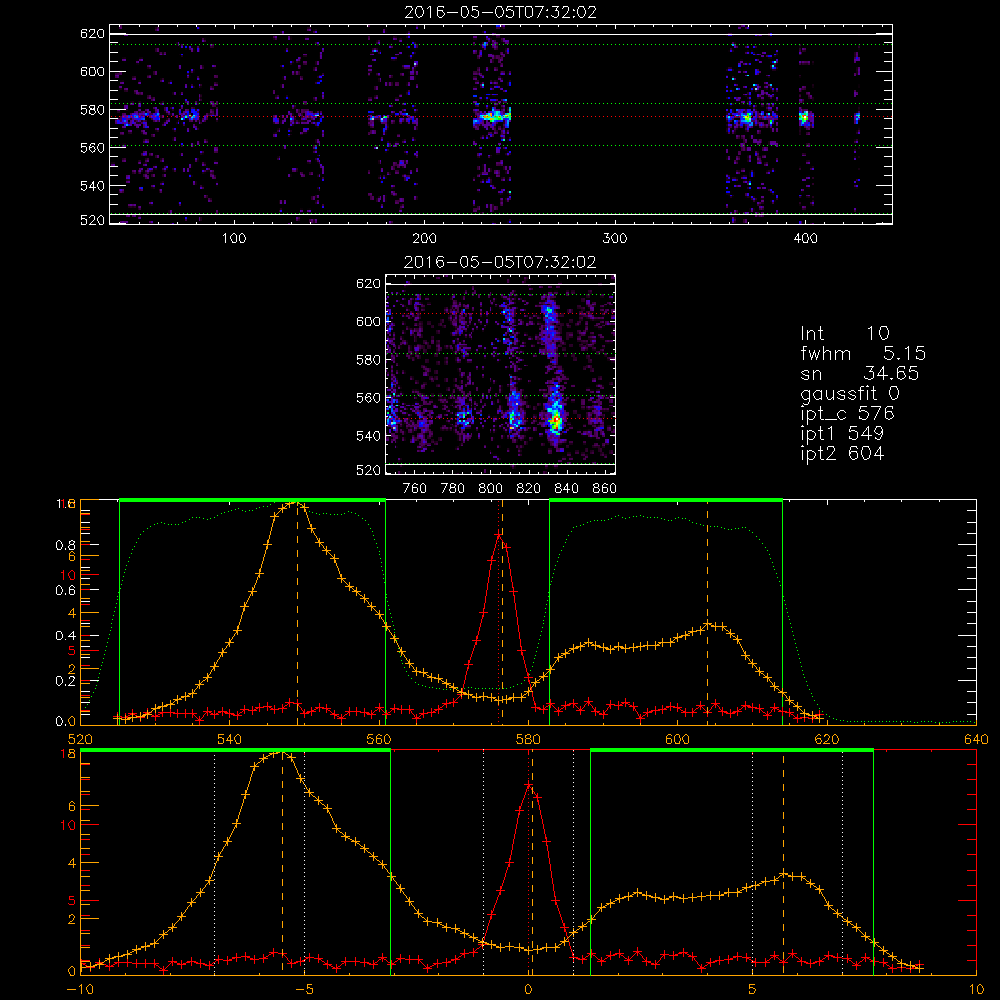
Task: Click the 800 x-axis label of middle image
Action: pos(490,489)
